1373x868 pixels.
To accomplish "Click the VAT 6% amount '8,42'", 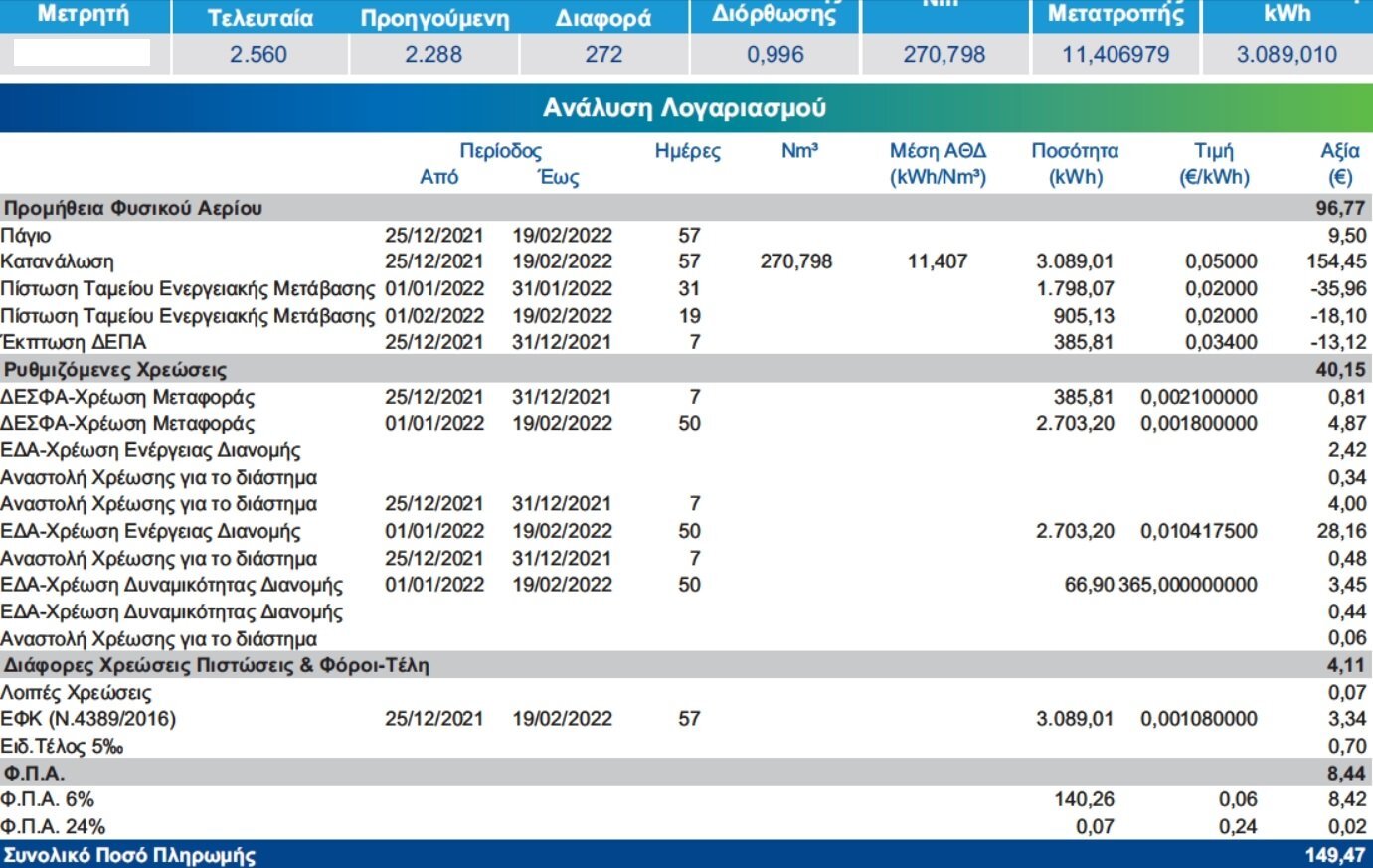I will pyautogui.click(x=1347, y=799).
